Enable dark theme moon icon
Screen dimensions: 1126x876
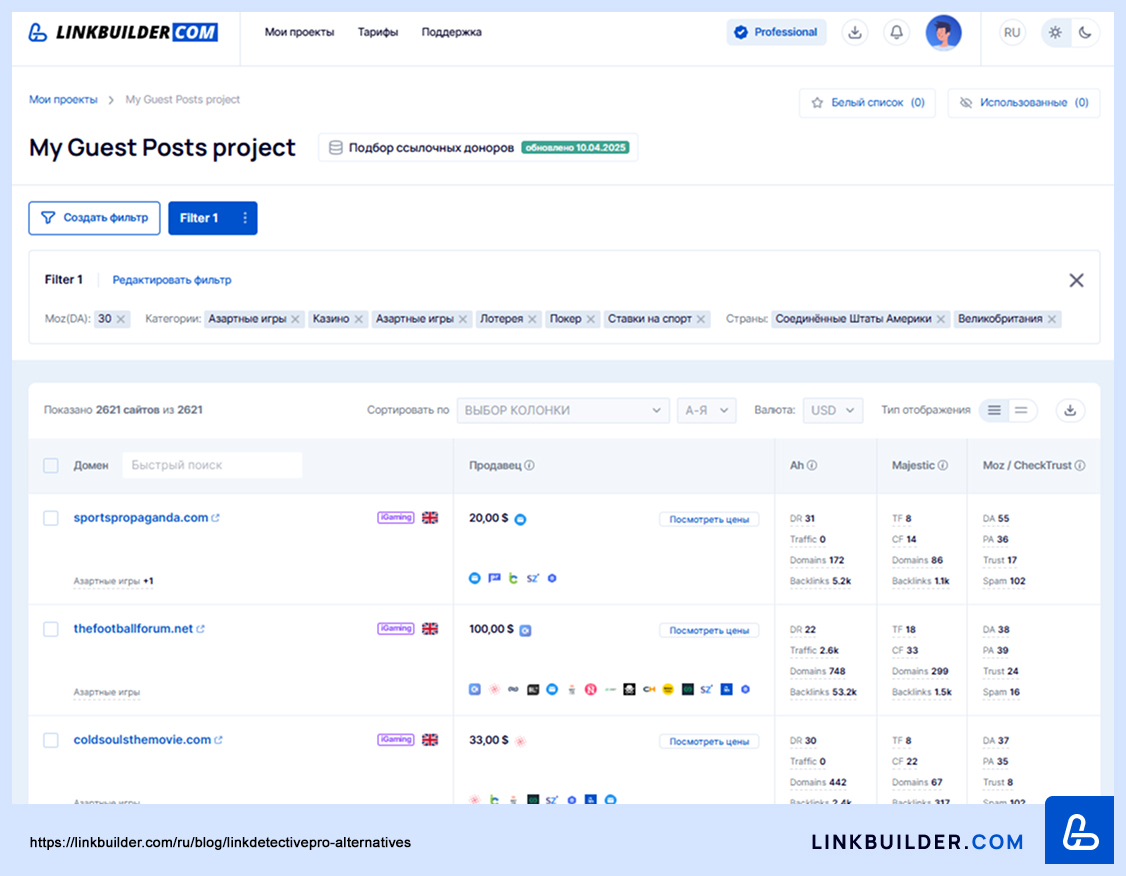coord(1085,32)
